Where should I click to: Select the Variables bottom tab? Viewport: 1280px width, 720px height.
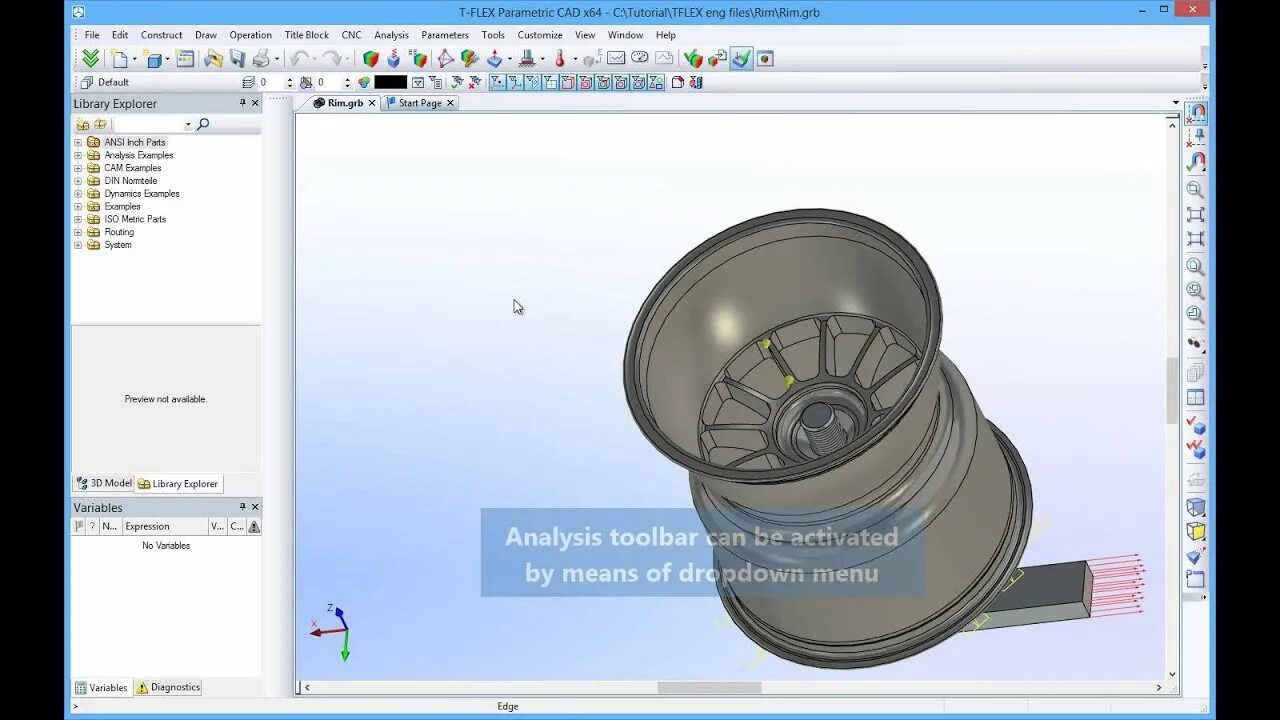(x=101, y=687)
